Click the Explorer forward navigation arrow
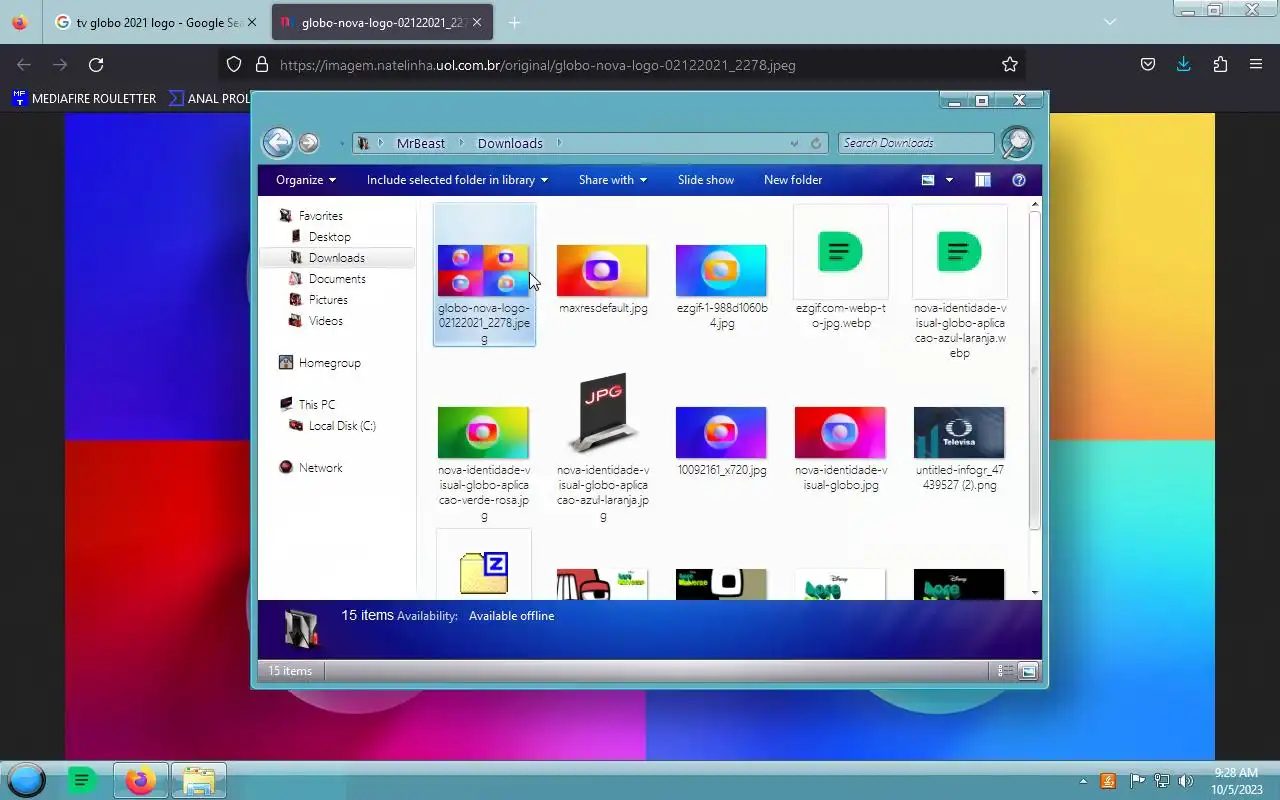This screenshot has height=800, width=1280. click(x=309, y=143)
